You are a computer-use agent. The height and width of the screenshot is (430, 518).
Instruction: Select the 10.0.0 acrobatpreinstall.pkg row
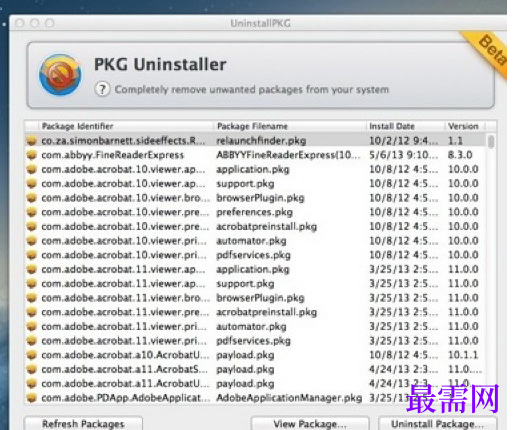(255, 226)
